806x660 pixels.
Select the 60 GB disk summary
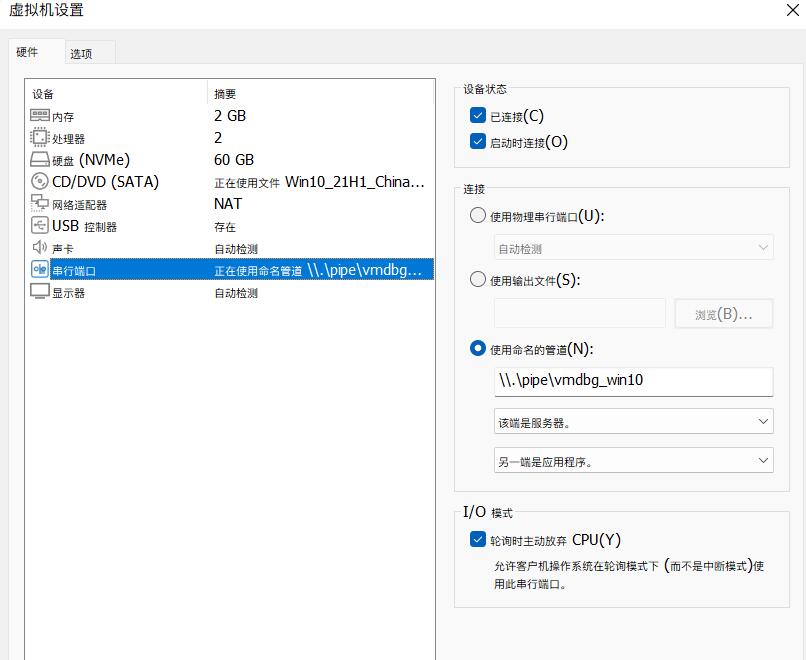click(x=234, y=160)
